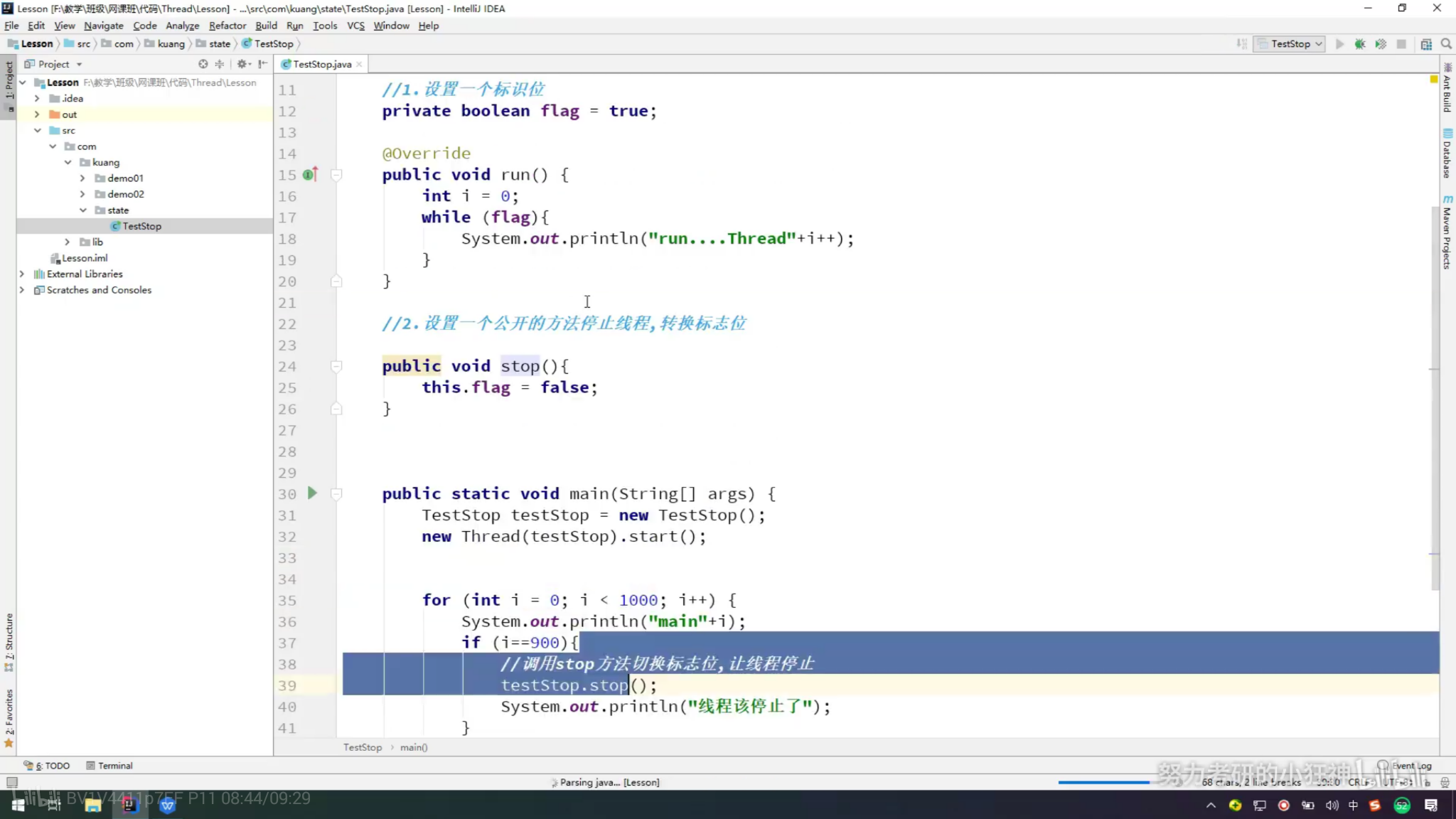Open File Explorer from taskbar

click(92, 805)
